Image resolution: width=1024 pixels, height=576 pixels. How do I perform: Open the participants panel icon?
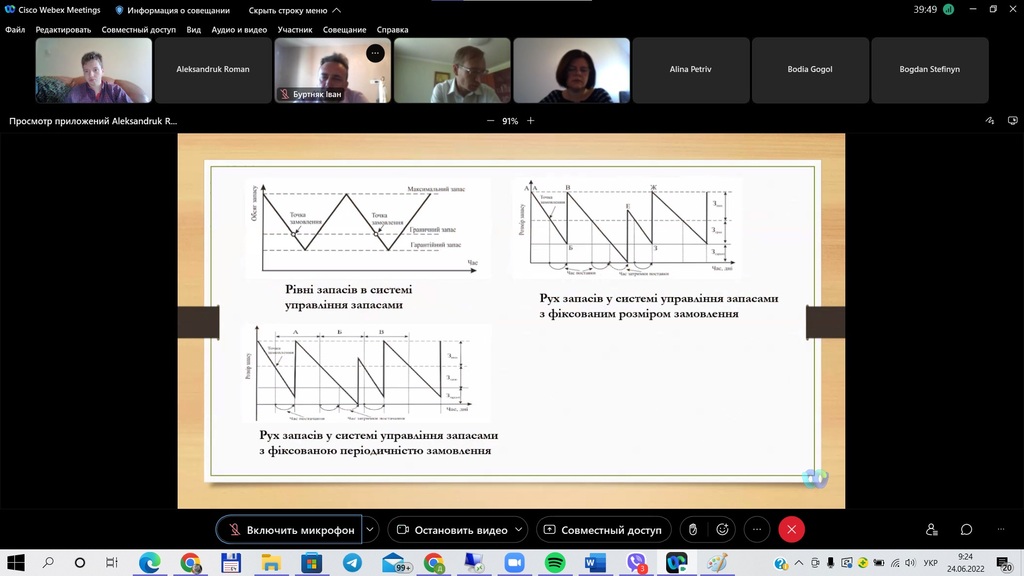pos(932,530)
